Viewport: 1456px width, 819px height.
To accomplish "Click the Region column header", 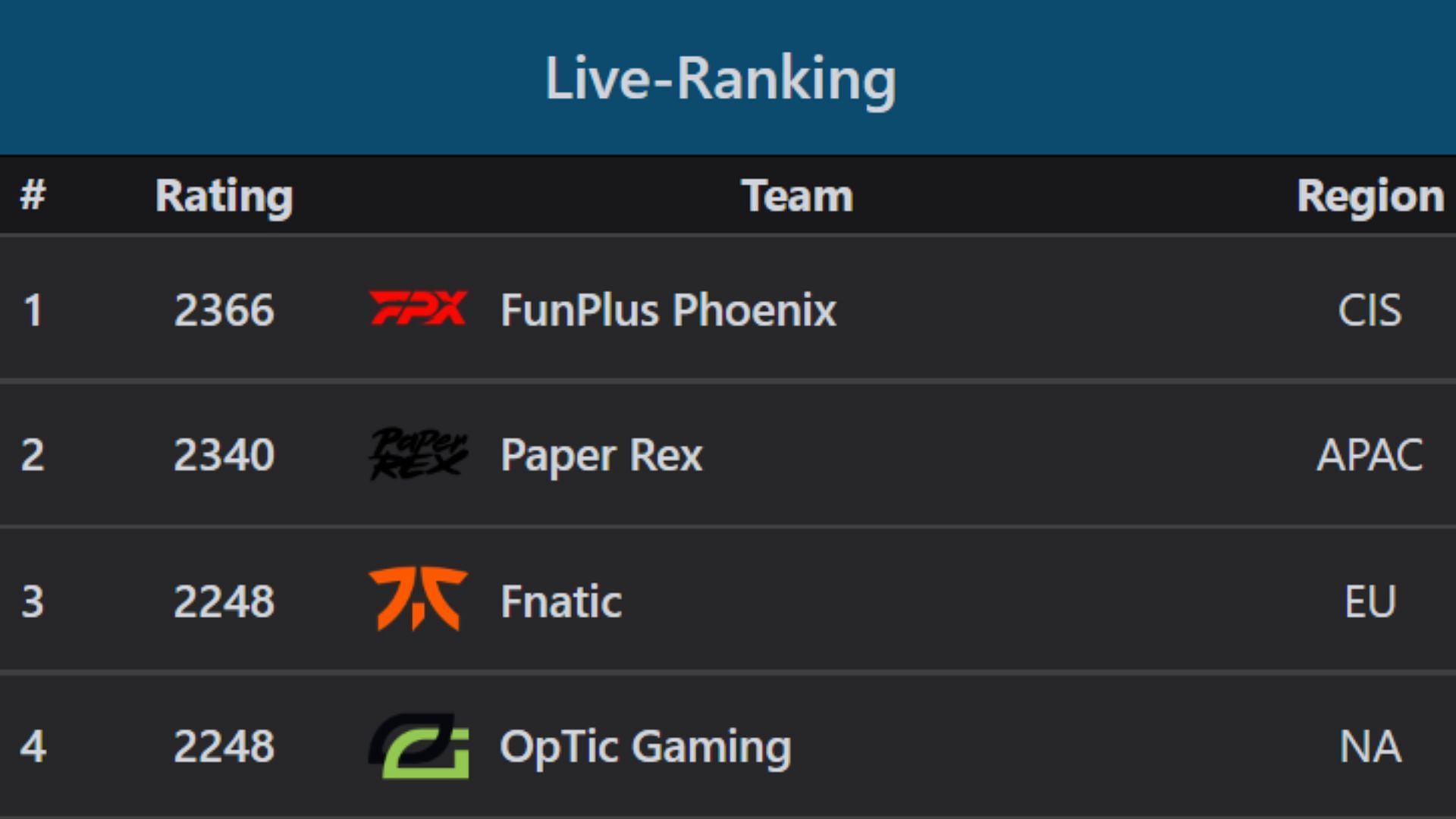I will click(1369, 195).
